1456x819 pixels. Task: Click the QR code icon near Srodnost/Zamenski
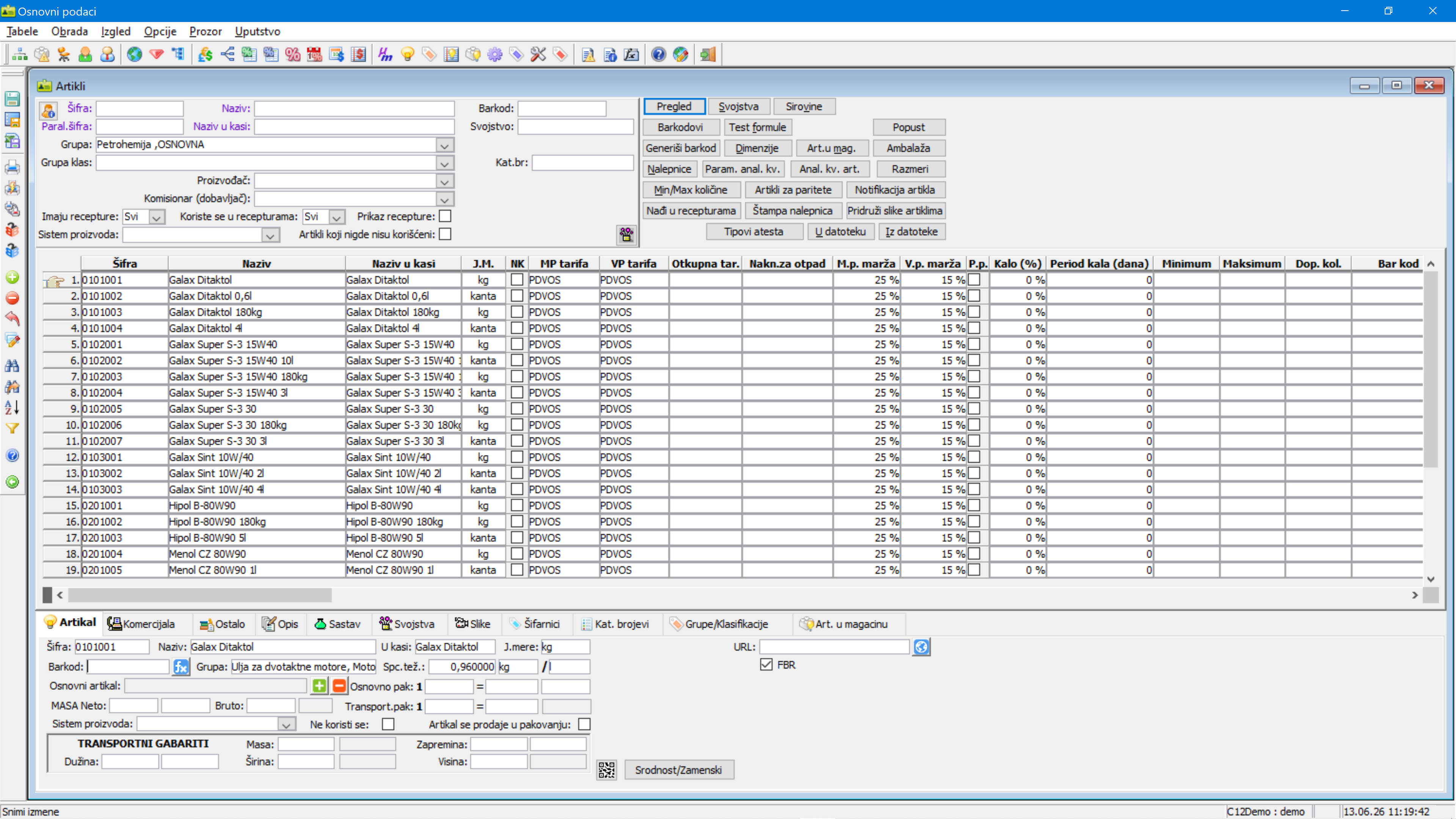click(x=607, y=770)
